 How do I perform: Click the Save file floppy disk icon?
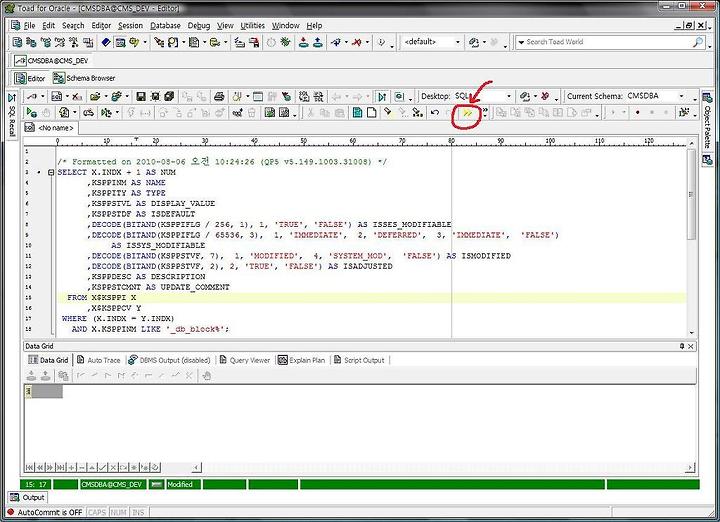click(x=141, y=96)
